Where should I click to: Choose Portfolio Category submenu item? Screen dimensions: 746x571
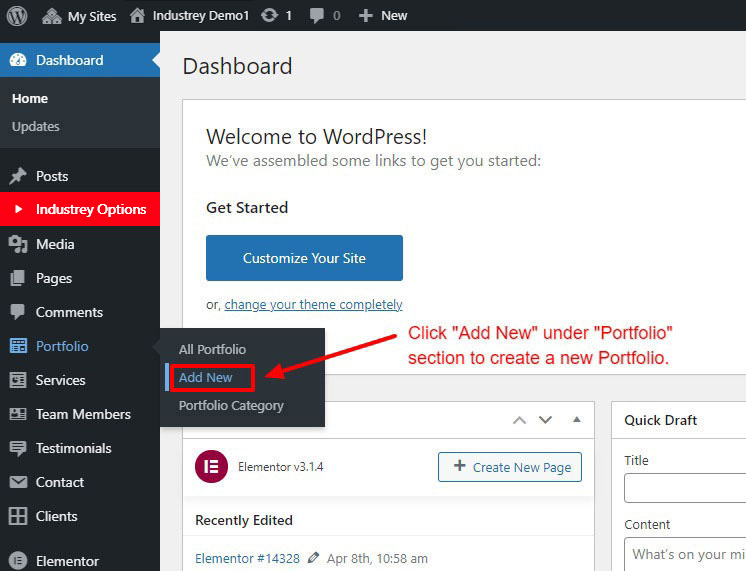(231, 405)
